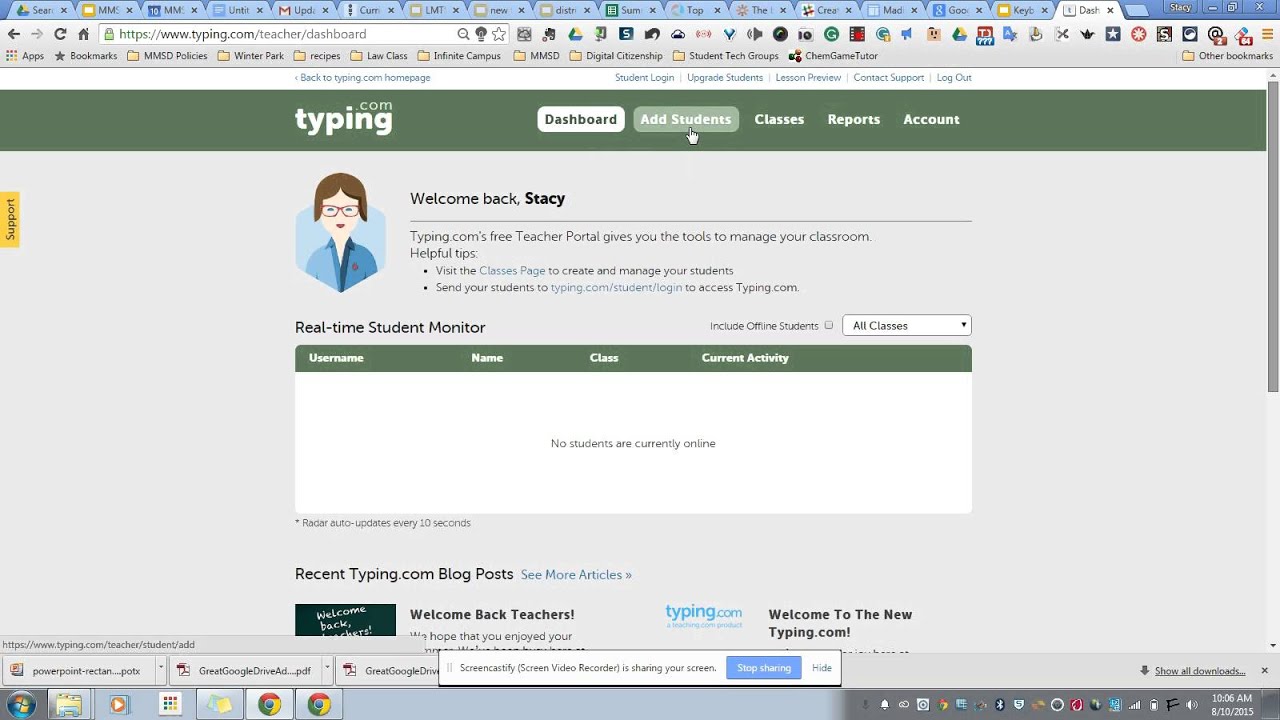The height and width of the screenshot is (720, 1280).
Task: Open the Classes Page link
Action: click(512, 270)
